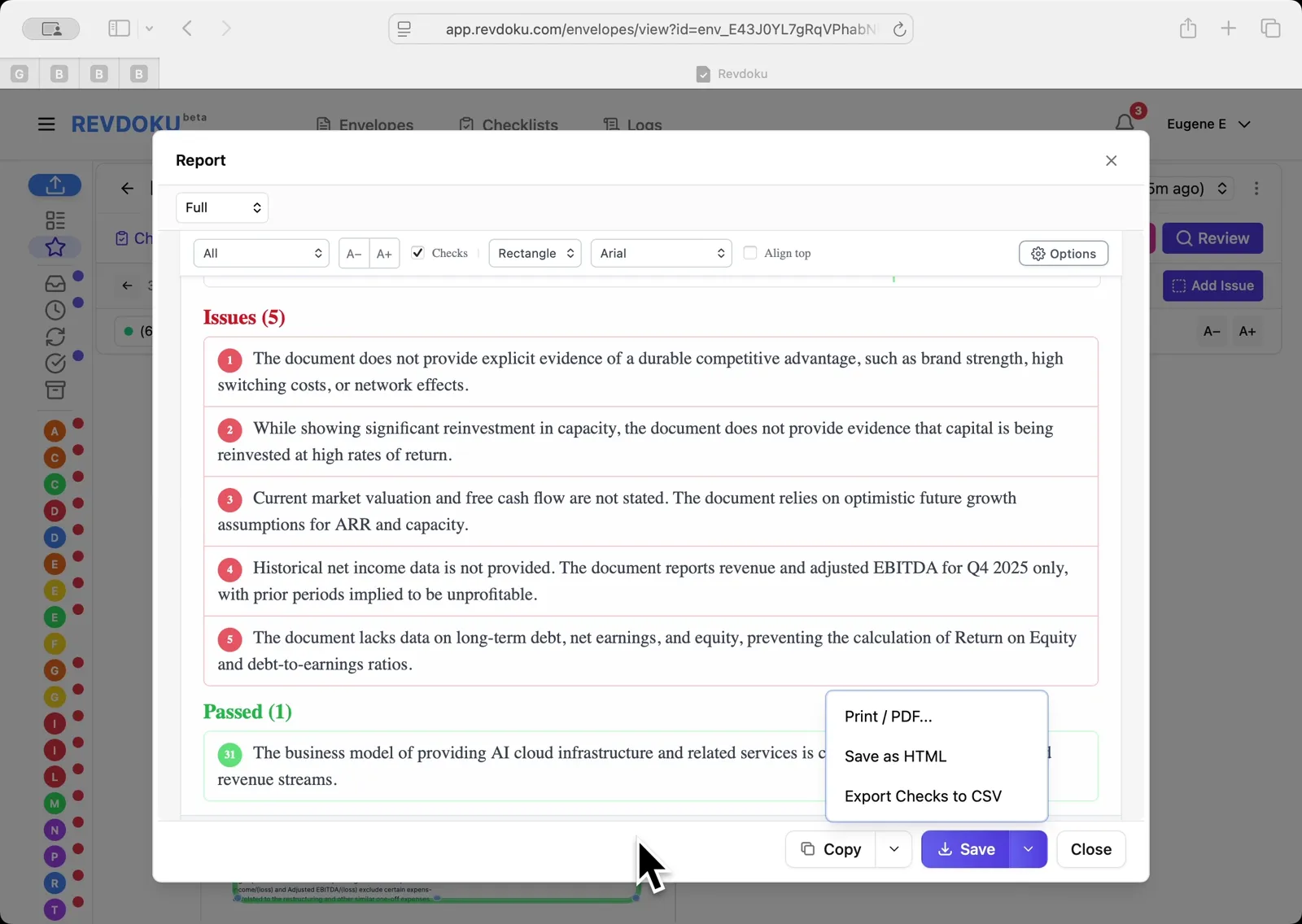Open the Save button's chevron dropdown
Image resolution: width=1302 pixels, height=924 pixels.
click(1028, 849)
